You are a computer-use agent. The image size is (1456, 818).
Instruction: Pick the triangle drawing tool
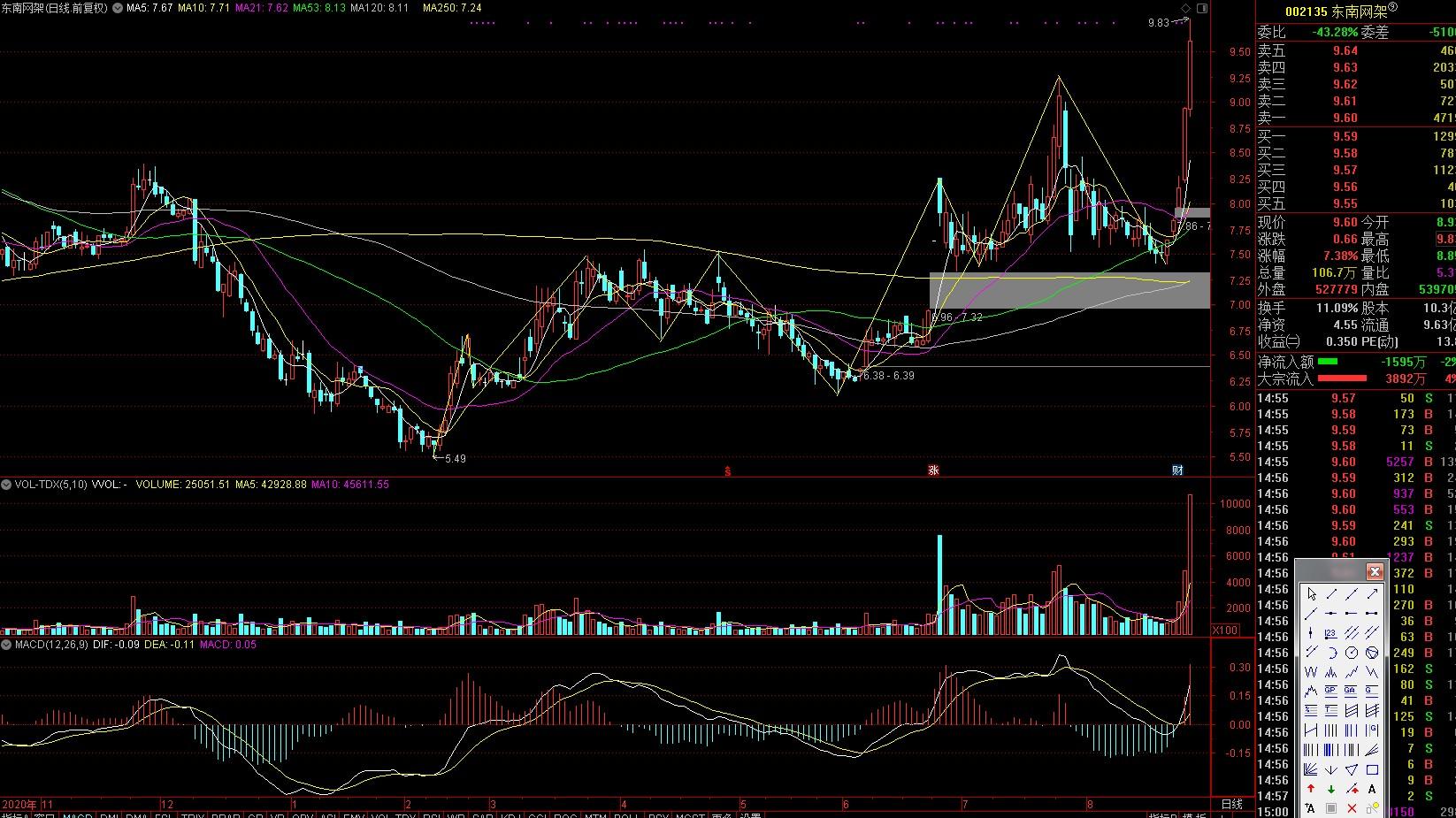(x=1352, y=769)
